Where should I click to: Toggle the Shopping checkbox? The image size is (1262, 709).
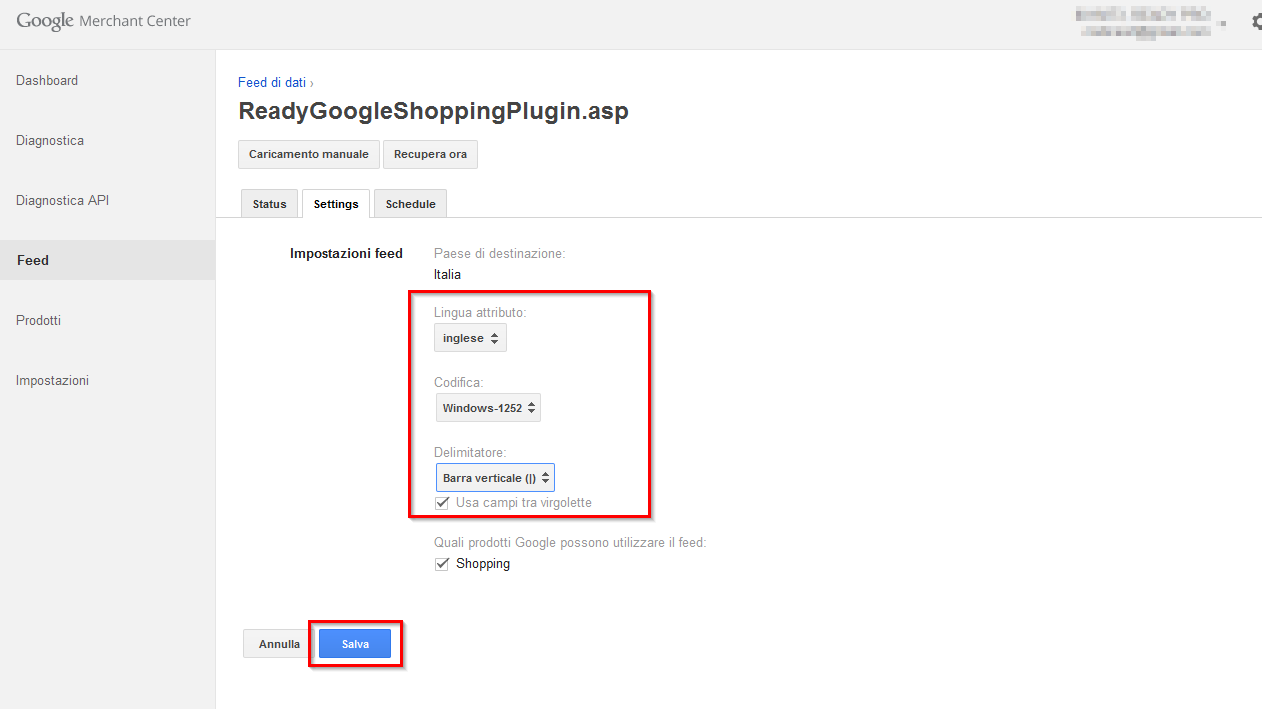click(x=442, y=564)
